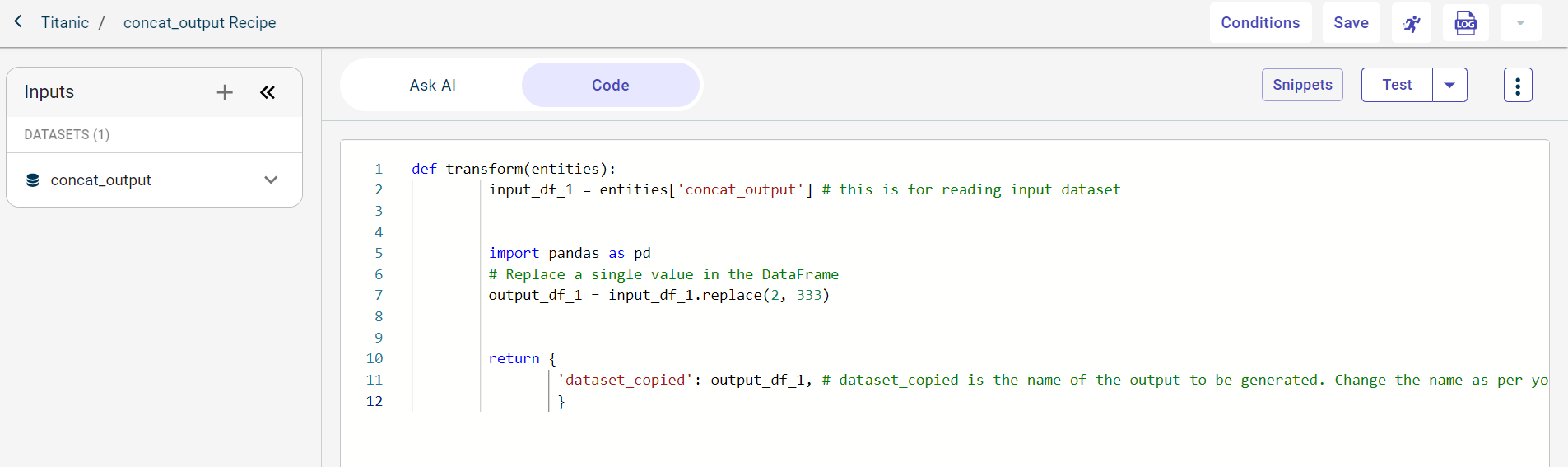The image size is (1568, 467).
Task: Click the database icon beside concat_output
Action: (x=33, y=180)
